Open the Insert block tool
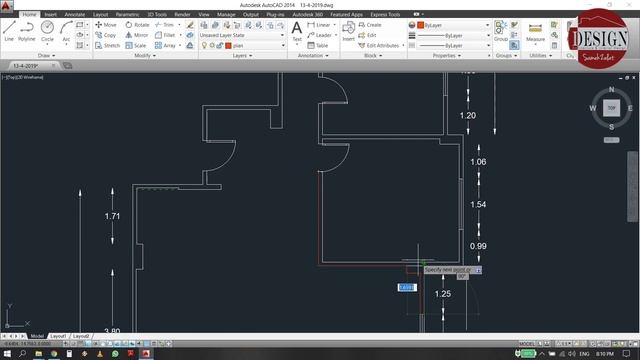 348,31
